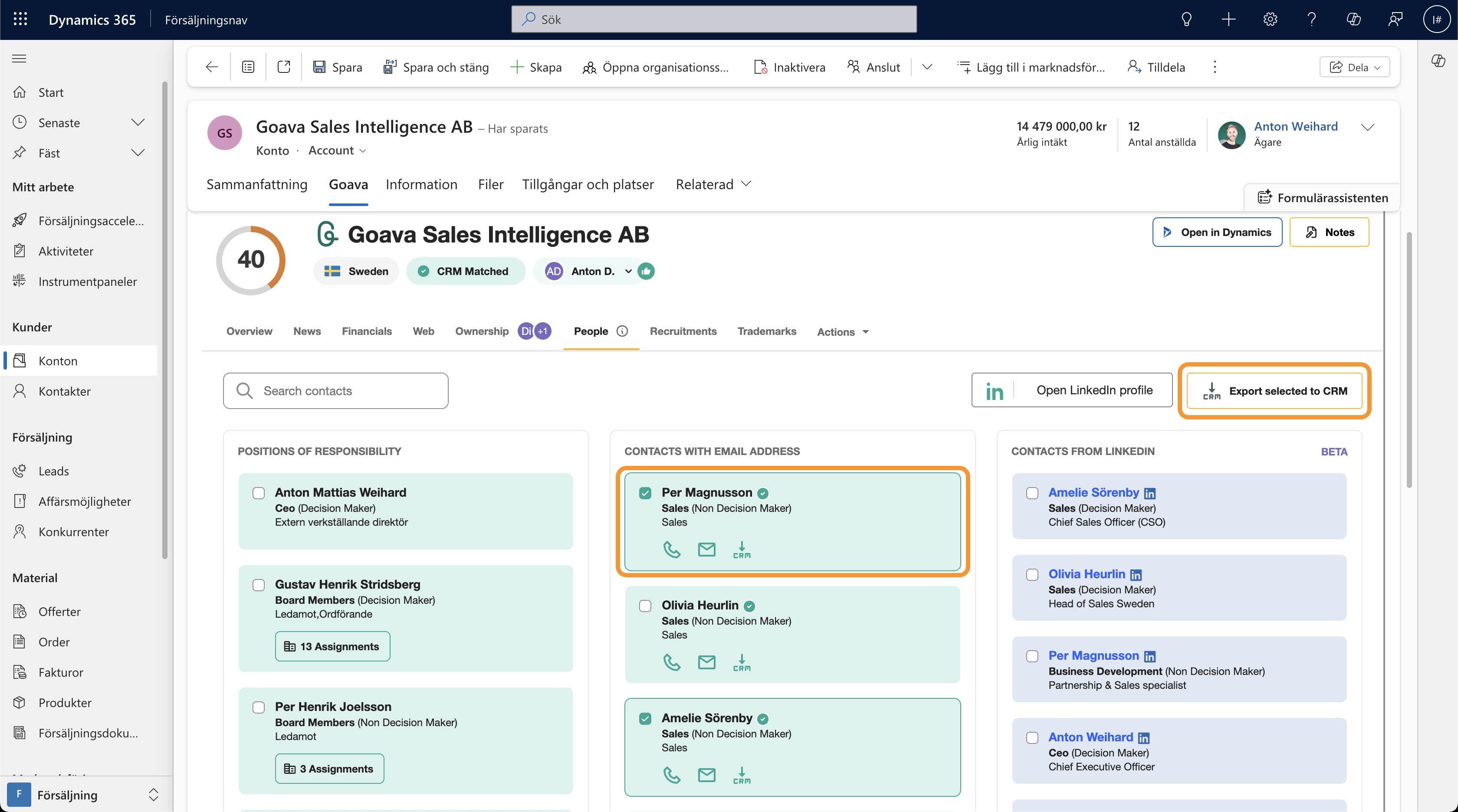Open the Account form selector dropdown
This screenshot has width=1458, height=812.
click(x=338, y=151)
